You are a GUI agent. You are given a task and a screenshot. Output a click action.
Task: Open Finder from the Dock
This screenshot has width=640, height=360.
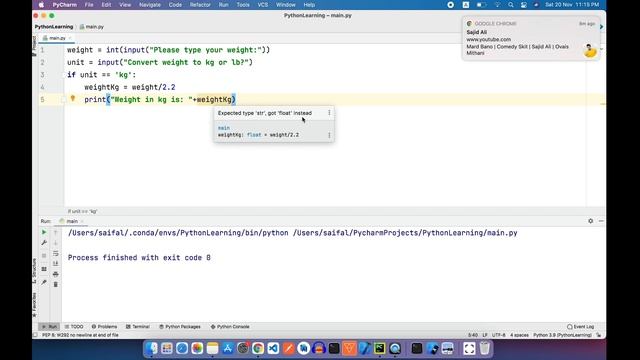tap(151, 348)
